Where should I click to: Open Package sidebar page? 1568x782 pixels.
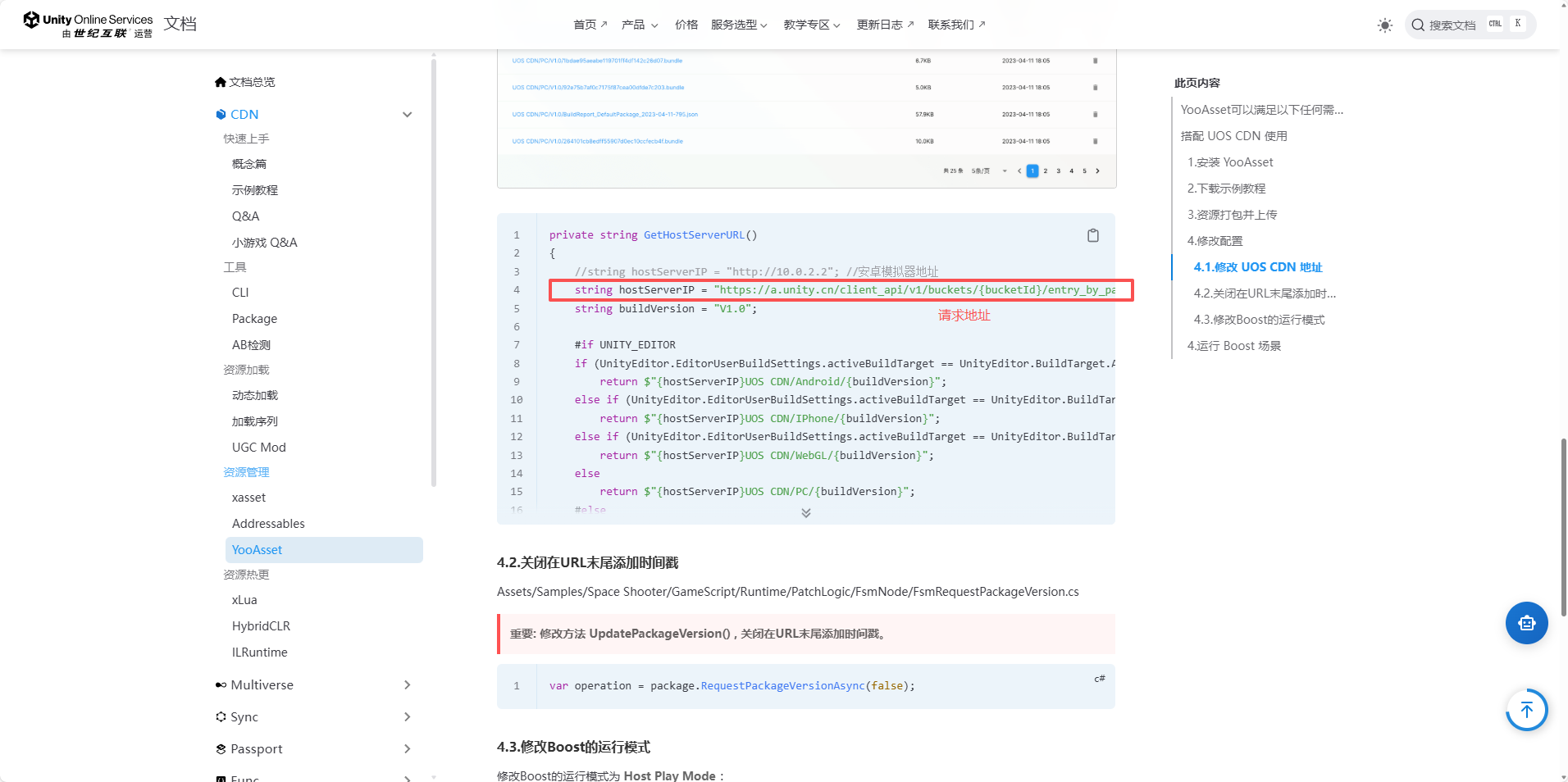[254, 319]
